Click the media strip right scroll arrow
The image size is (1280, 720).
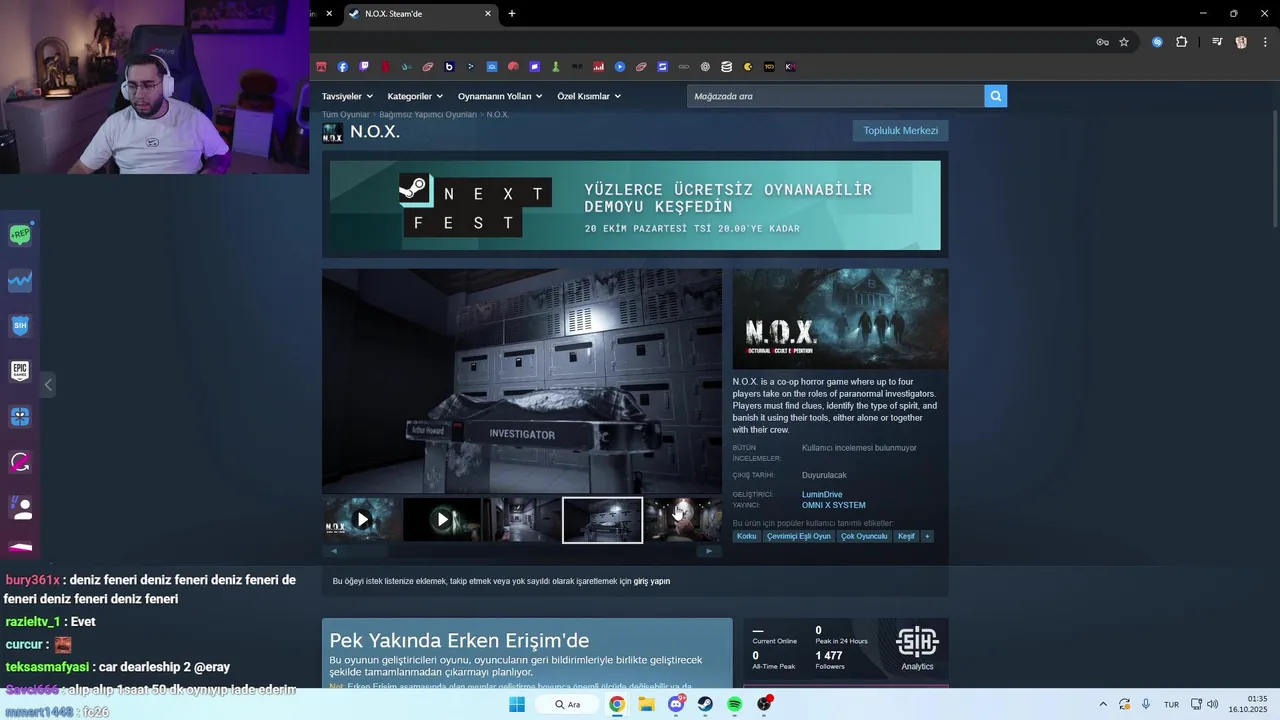click(x=709, y=551)
